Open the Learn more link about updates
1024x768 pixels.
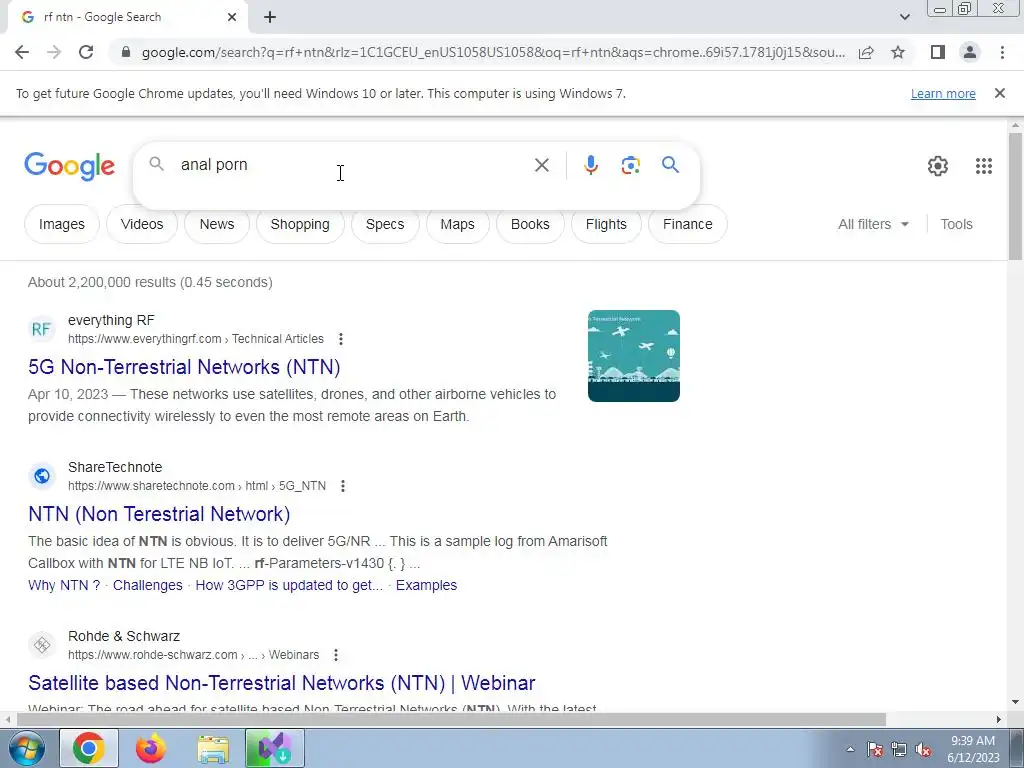click(x=943, y=94)
